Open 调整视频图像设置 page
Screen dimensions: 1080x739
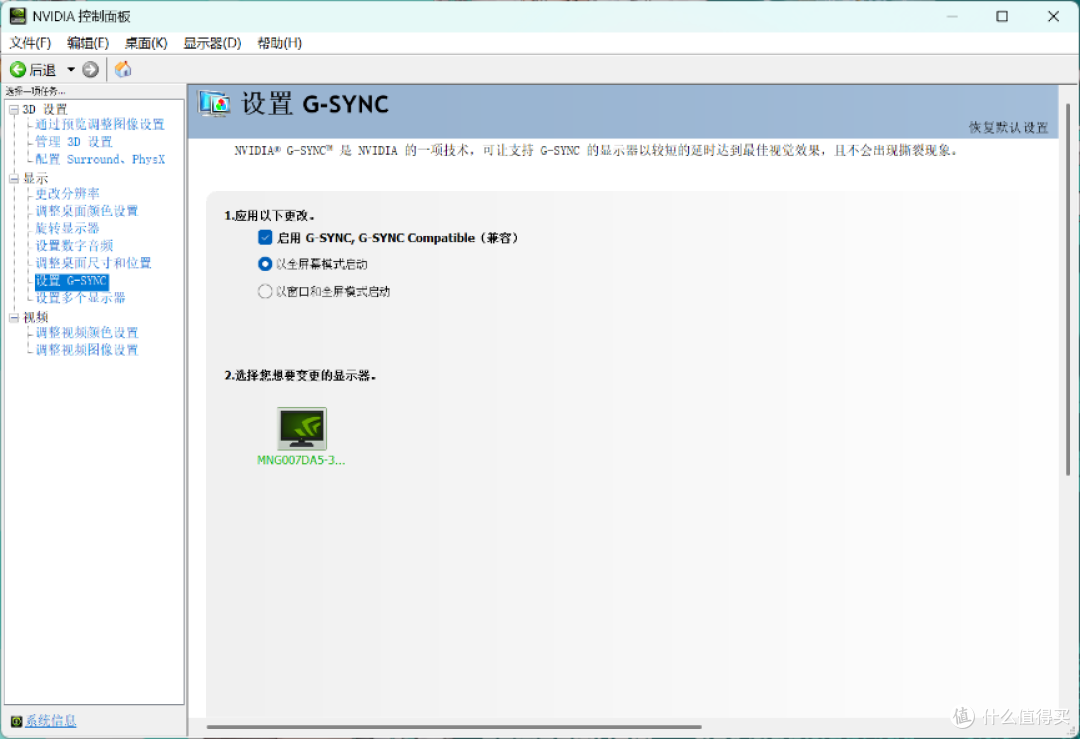[x=87, y=350]
